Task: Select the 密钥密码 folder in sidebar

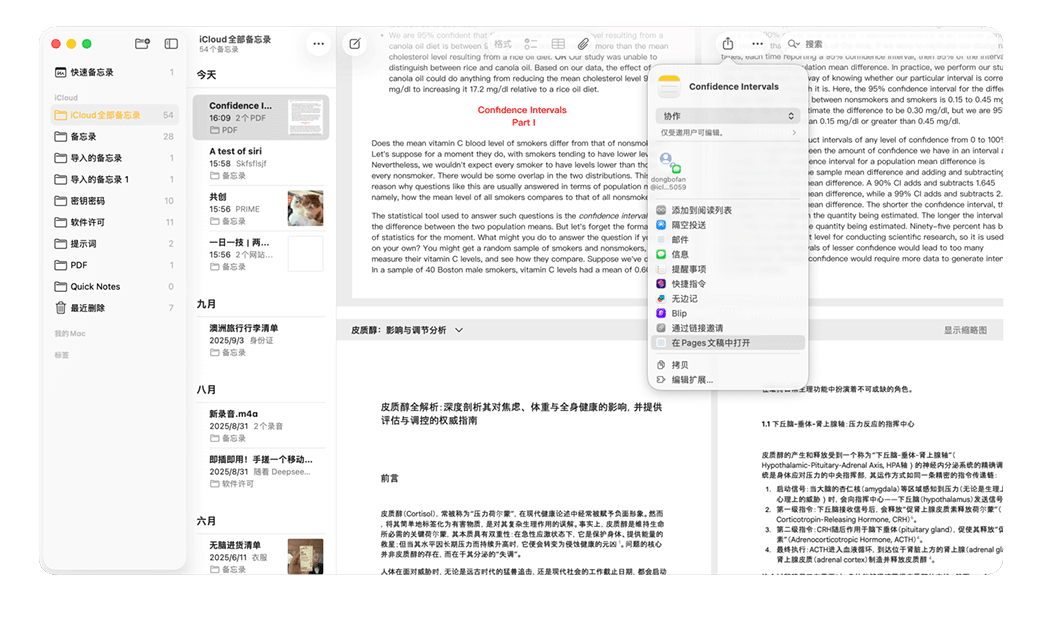Action: point(88,201)
